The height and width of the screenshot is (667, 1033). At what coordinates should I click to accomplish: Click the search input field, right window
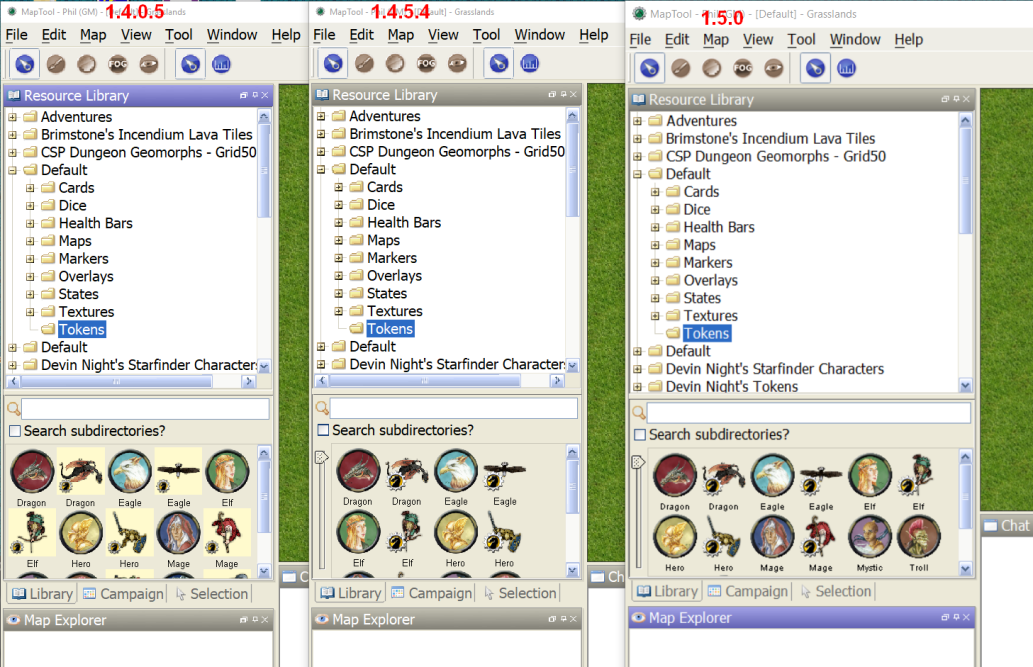pos(809,413)
